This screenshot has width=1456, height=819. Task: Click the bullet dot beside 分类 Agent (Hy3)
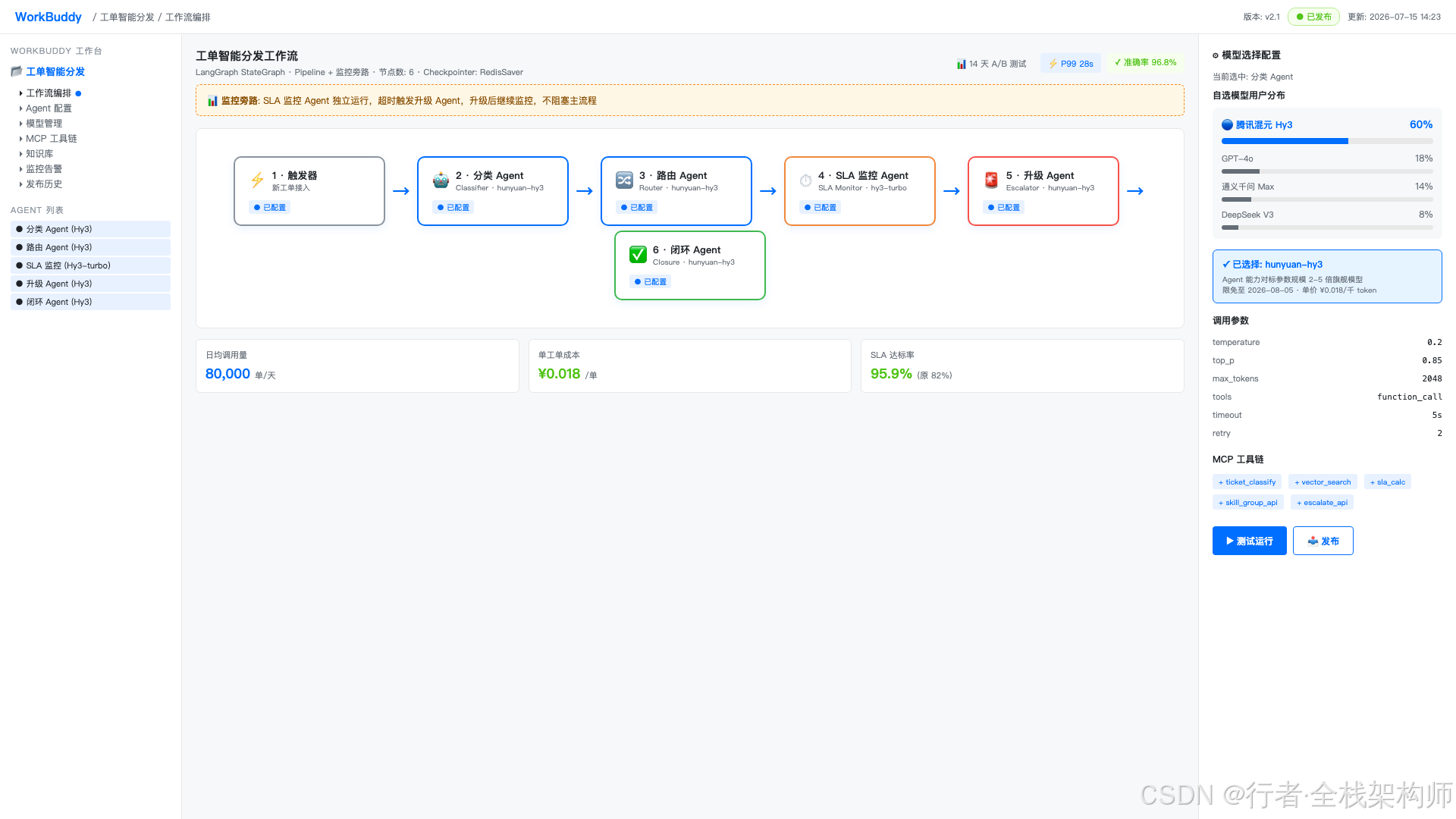(19, 229)
